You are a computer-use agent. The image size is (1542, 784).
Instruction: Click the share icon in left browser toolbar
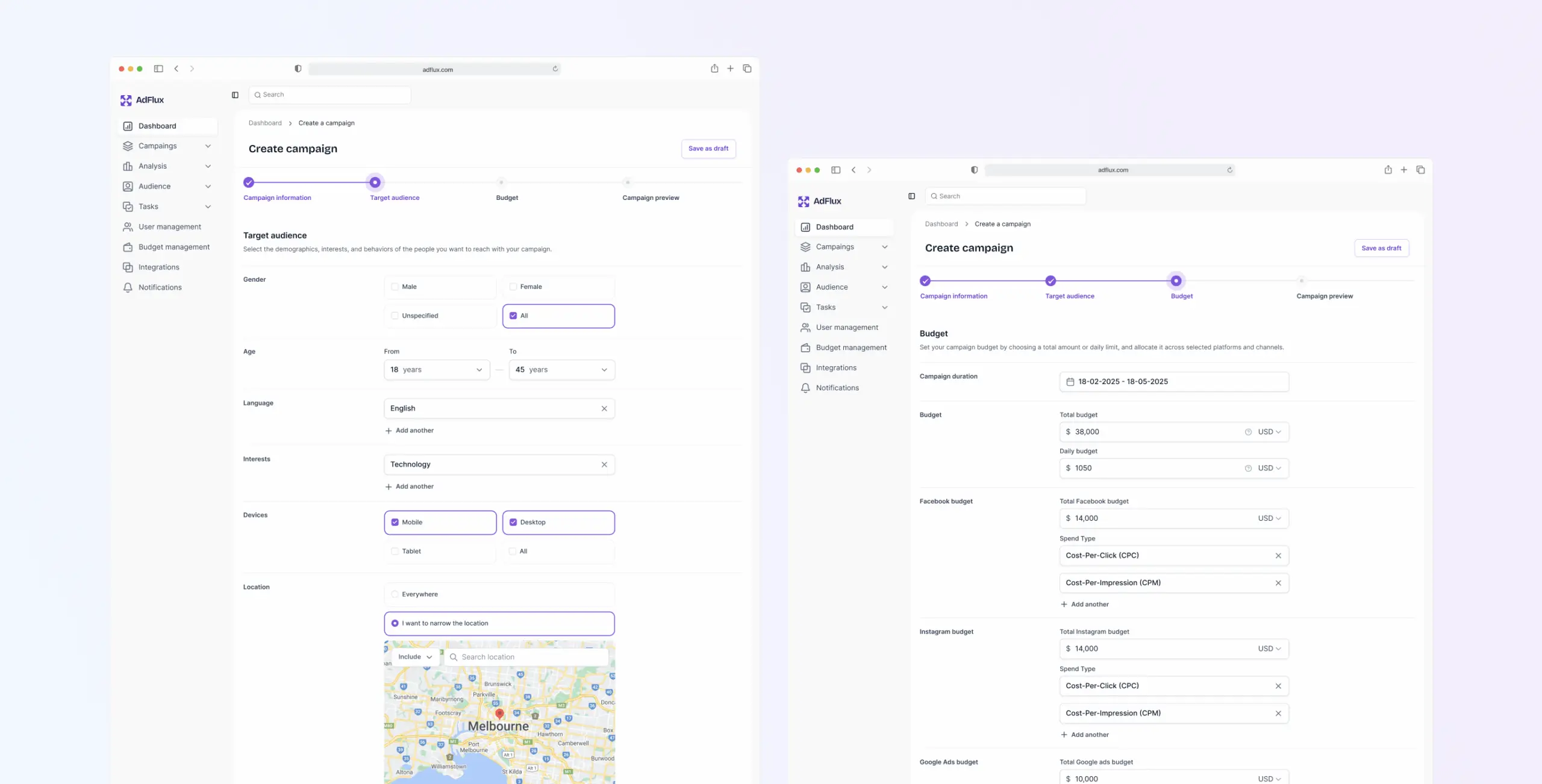coord(714,69)
